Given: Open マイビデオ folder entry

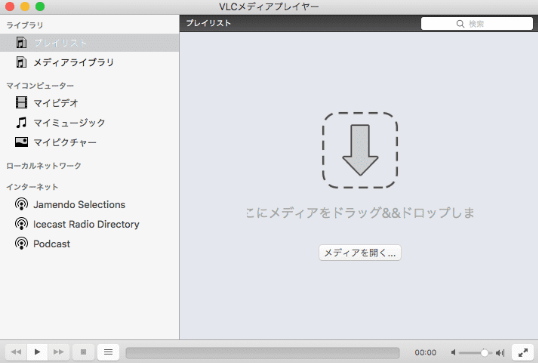Looking at the screenshot, I should point(56,103).
